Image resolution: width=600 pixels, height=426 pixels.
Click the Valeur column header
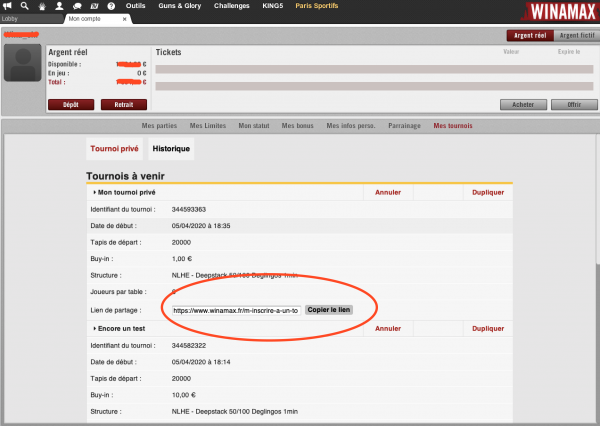point(511,52)
